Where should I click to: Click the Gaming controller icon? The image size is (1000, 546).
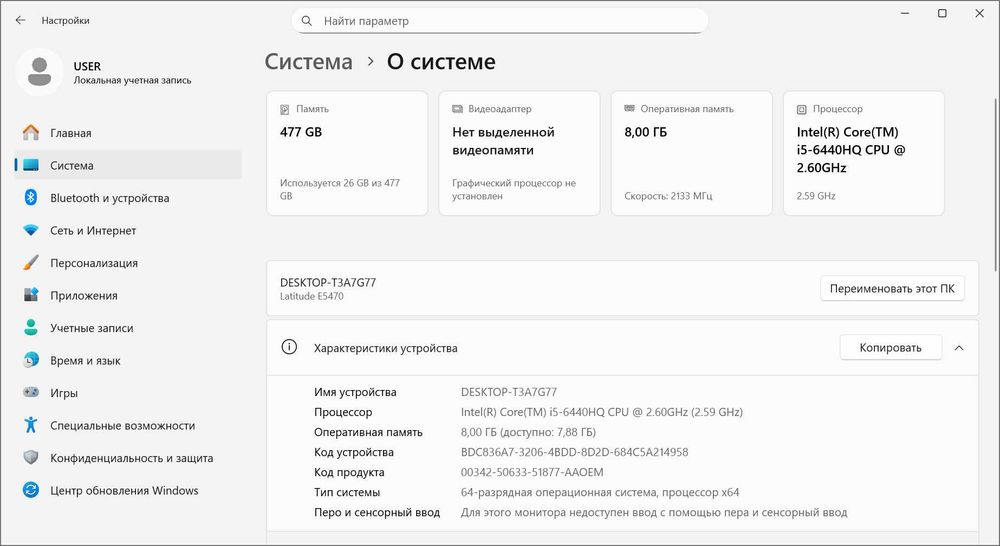click(x=31, y=393)
